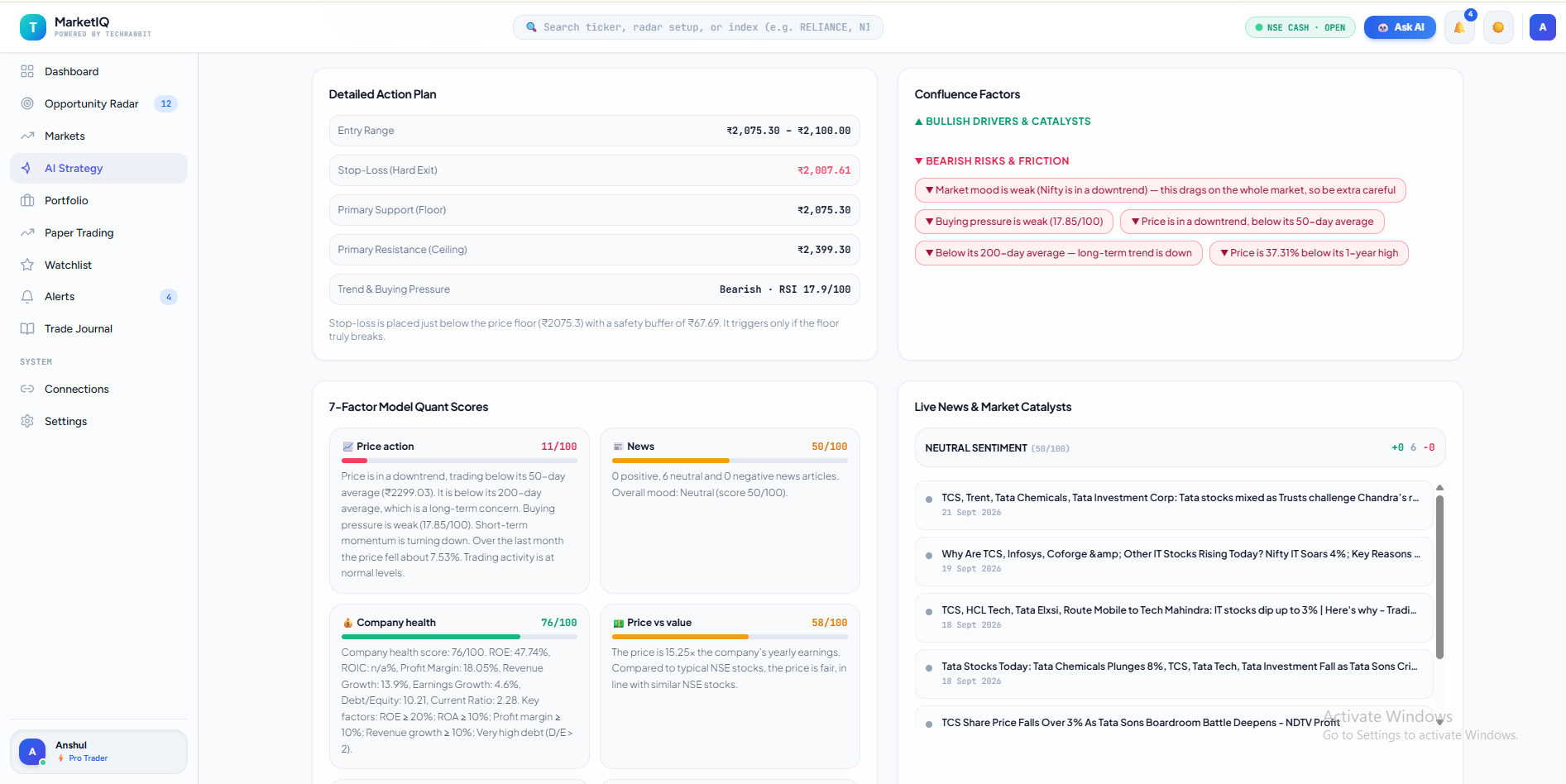Viewport: 1566px width, 784px height.
Task: Click the MarketIQ logo icon
Action: [x=33, y=27]
